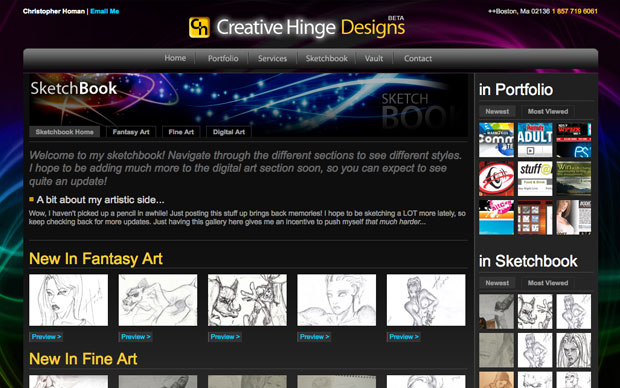The width and height of the screenshot is (620, 388).
Task: Click the in Sketchbook sidebar heading
Action: coord(528,261)
